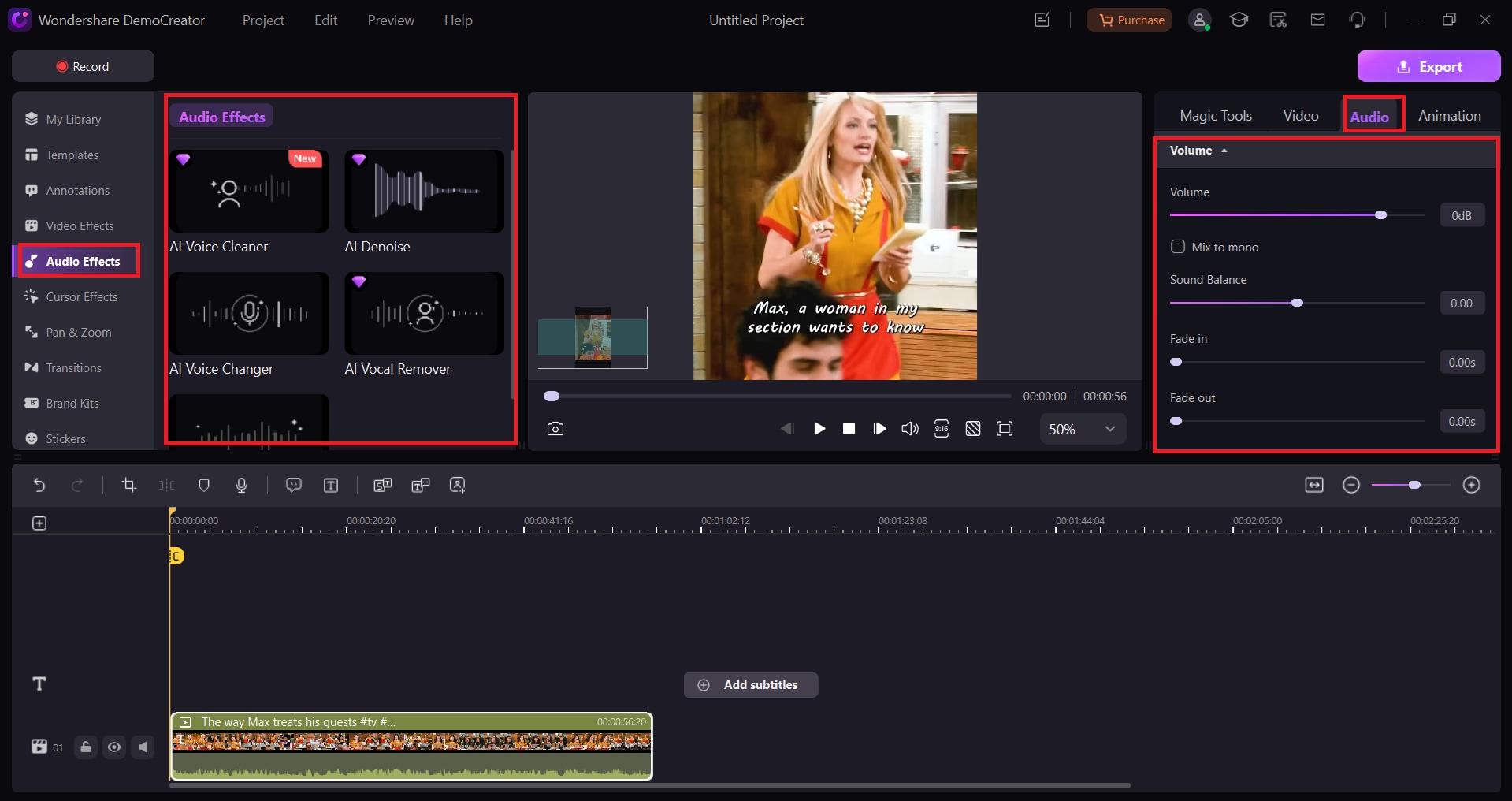
Task: Collapse the Volume section header
Action: pyautogui.click(x=1198, y=151)
